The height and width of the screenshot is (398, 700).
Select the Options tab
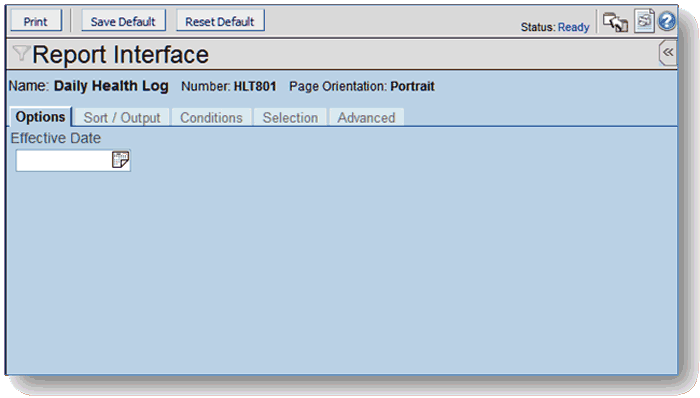click(41, 117)
